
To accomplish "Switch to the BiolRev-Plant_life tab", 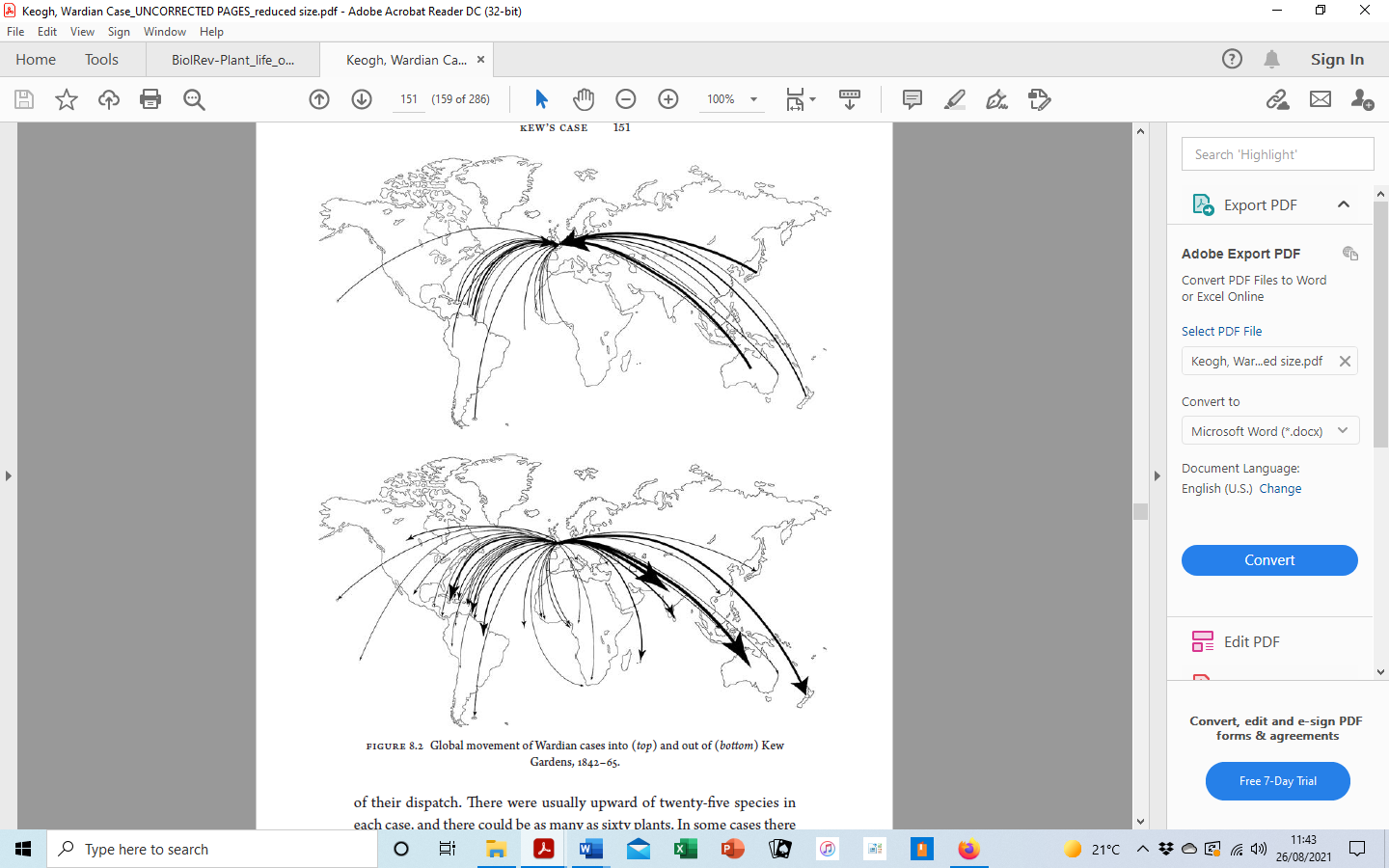I will pos(231,59).
